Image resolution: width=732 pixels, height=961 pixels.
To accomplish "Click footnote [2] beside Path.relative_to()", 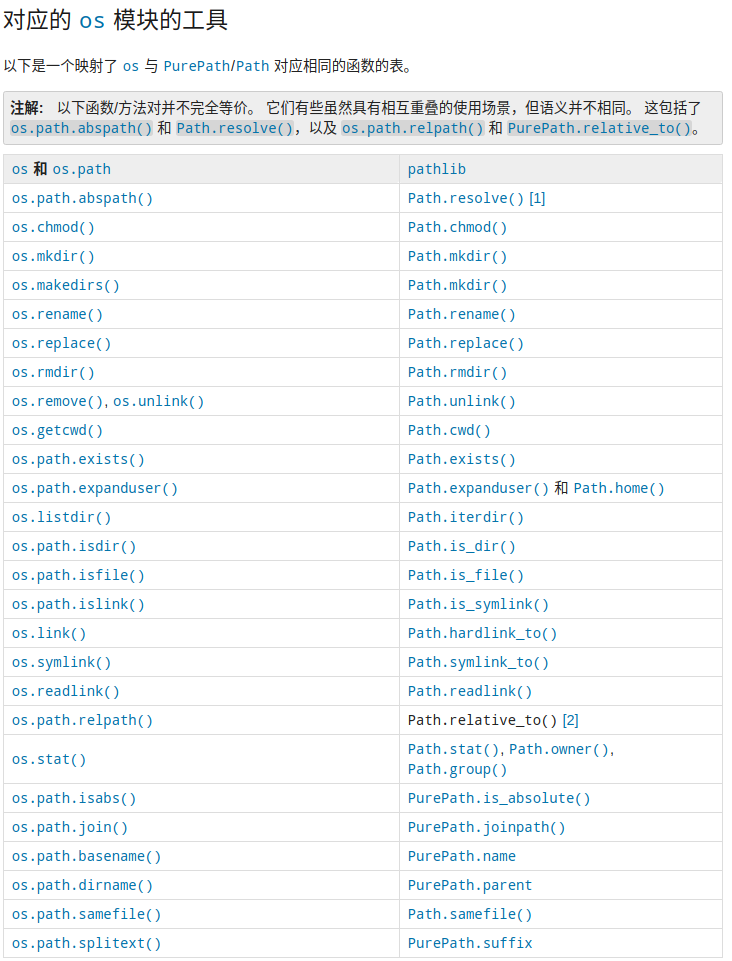I will point(570,720).
